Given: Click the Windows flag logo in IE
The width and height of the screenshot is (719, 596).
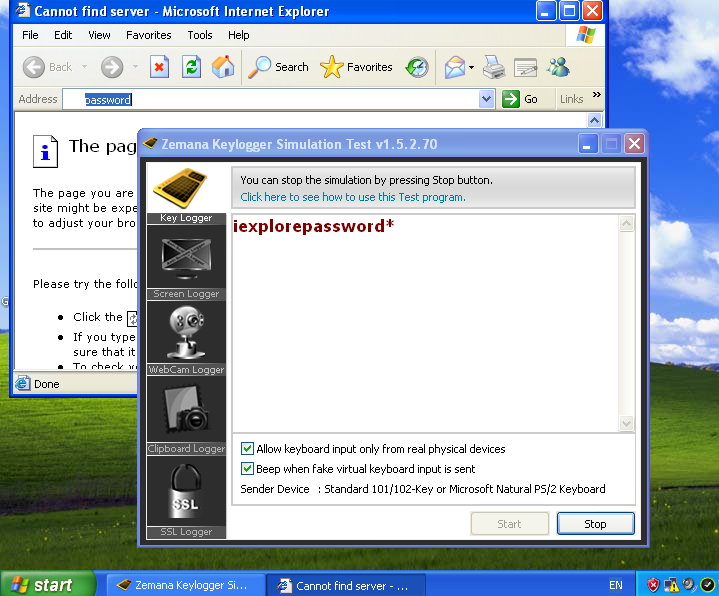Looking at the screenshot, I should click(585, 35).
